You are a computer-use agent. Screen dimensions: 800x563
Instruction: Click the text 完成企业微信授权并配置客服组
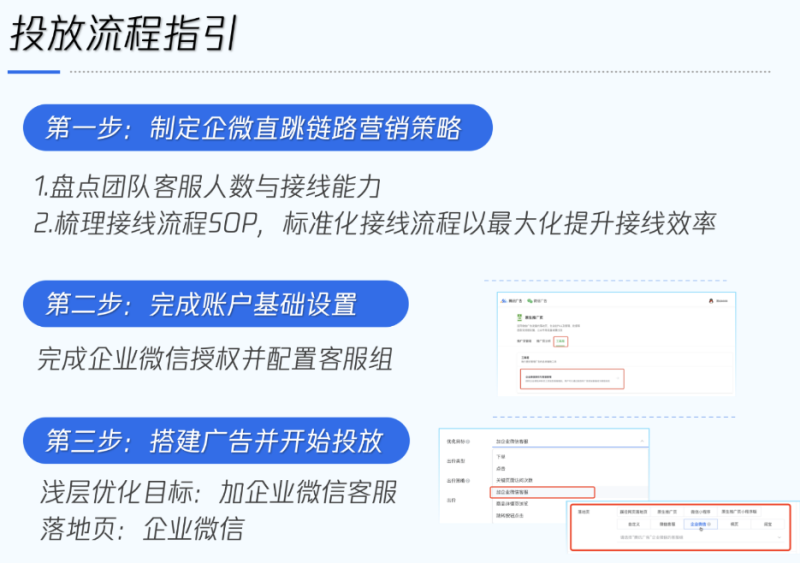215,359
